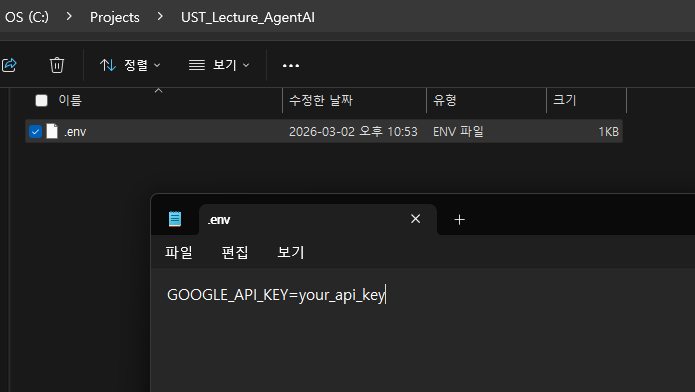Screen dimensions: 695x392
Task: Open the 파일 menu in Notepad
Action: [x=179, y=252]
